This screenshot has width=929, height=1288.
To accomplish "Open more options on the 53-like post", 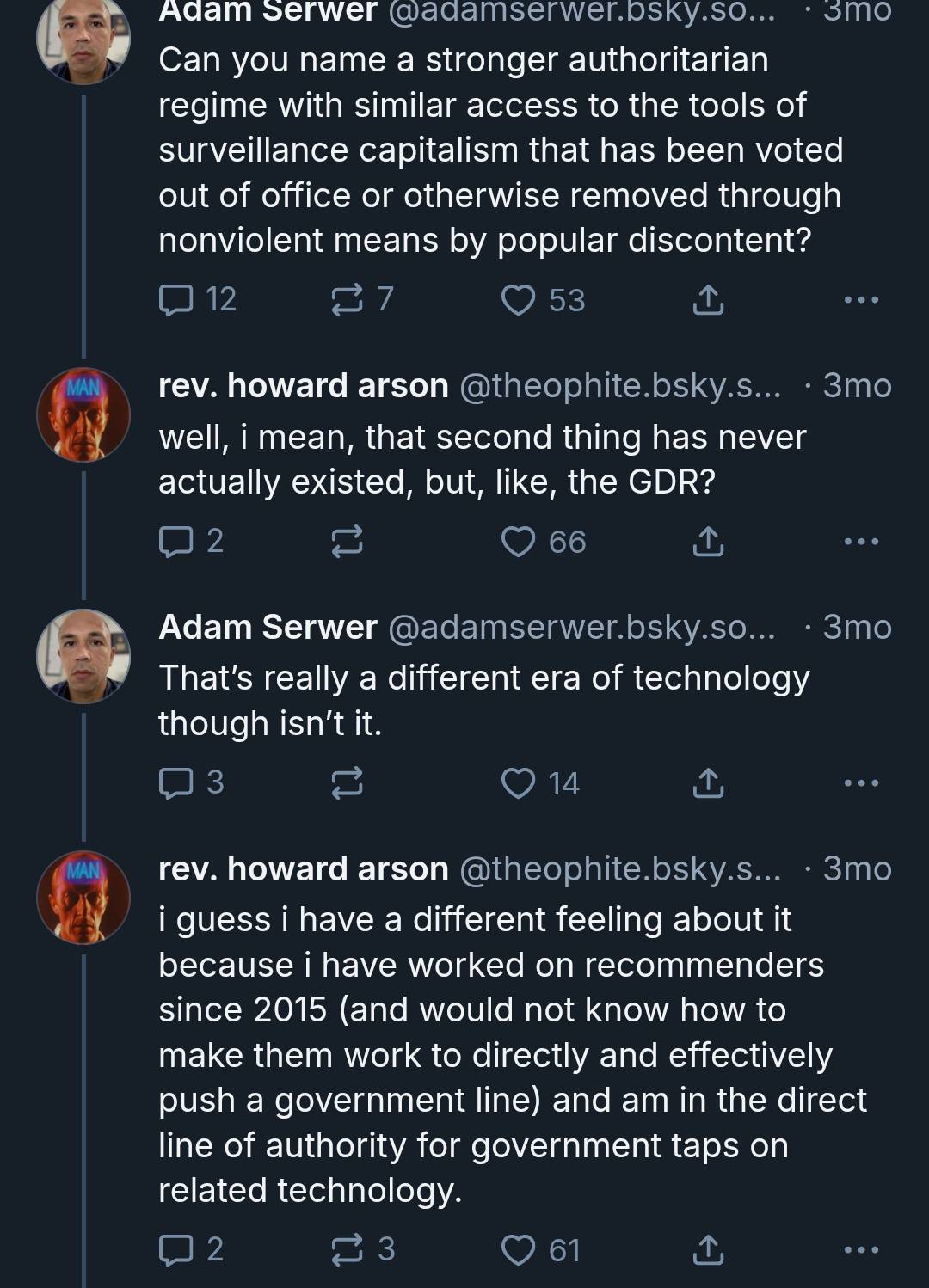I will 861,300.
